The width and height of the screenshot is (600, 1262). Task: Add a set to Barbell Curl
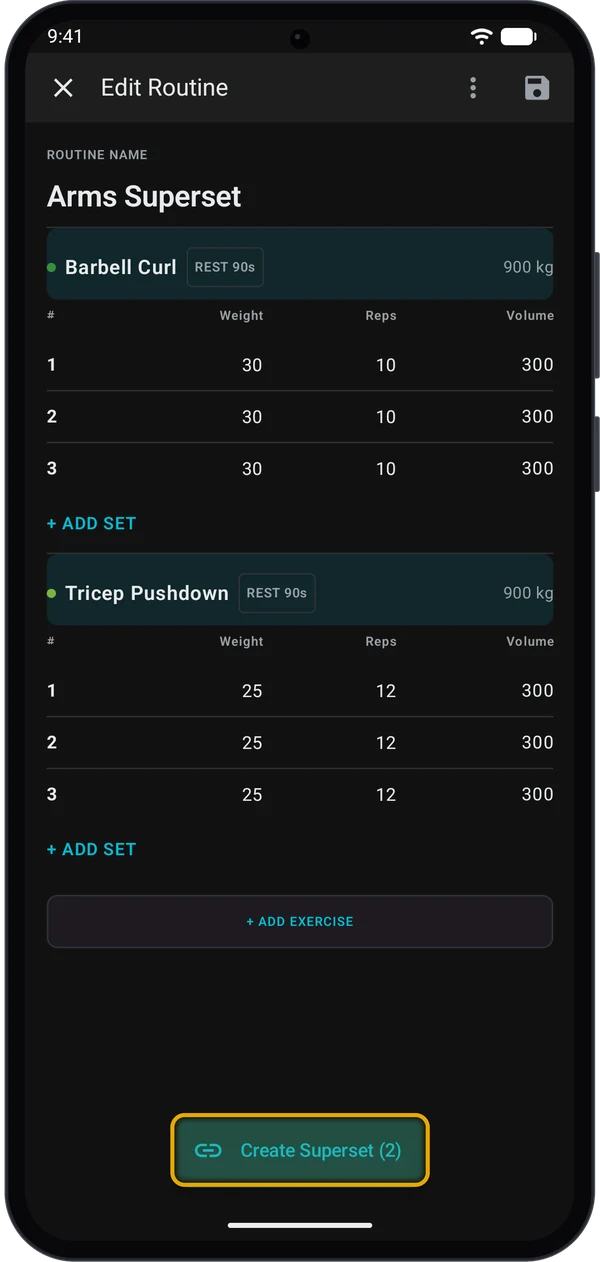[91, 523]
